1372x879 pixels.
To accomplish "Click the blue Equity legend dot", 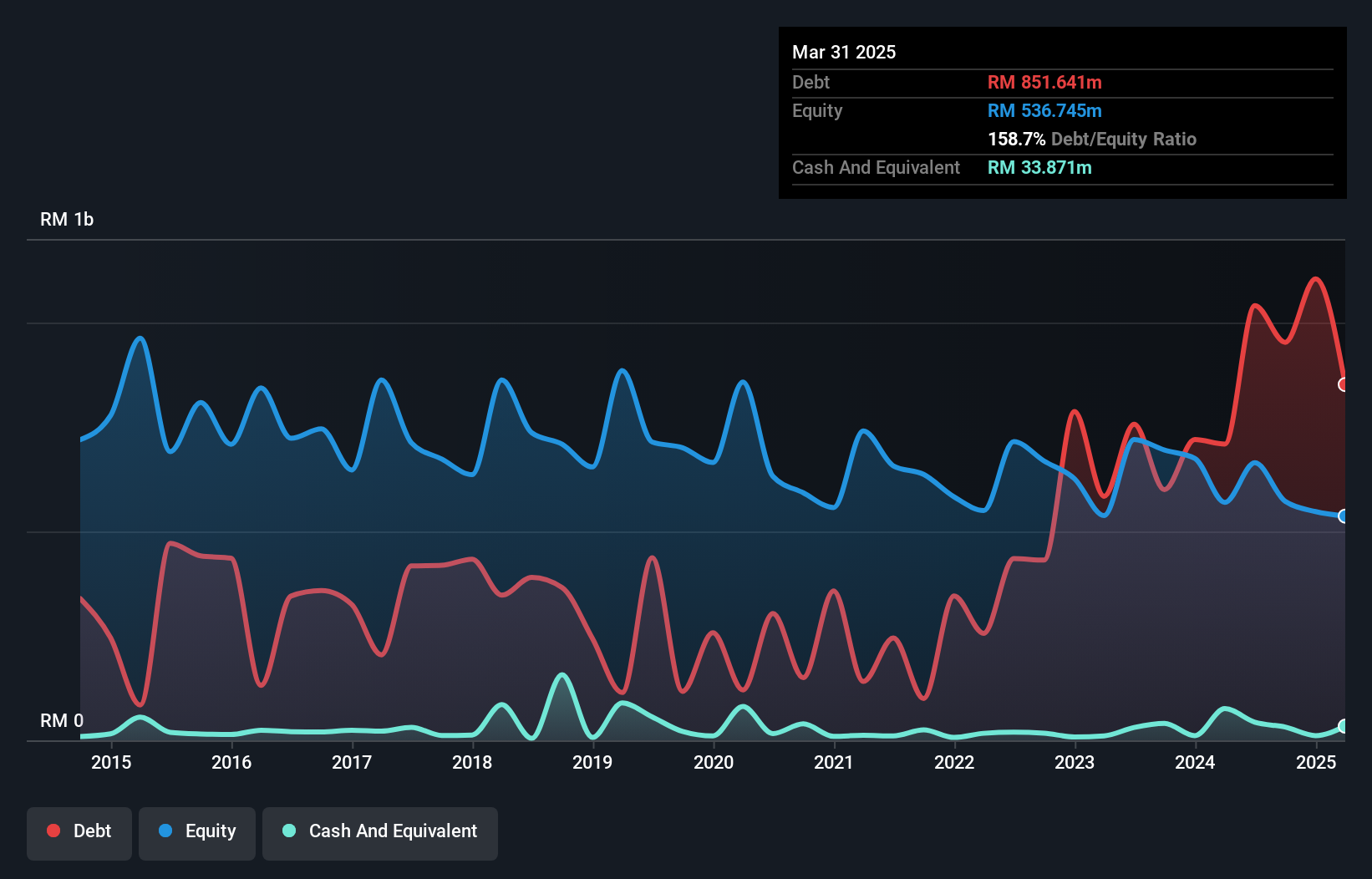I will [165, 831].
